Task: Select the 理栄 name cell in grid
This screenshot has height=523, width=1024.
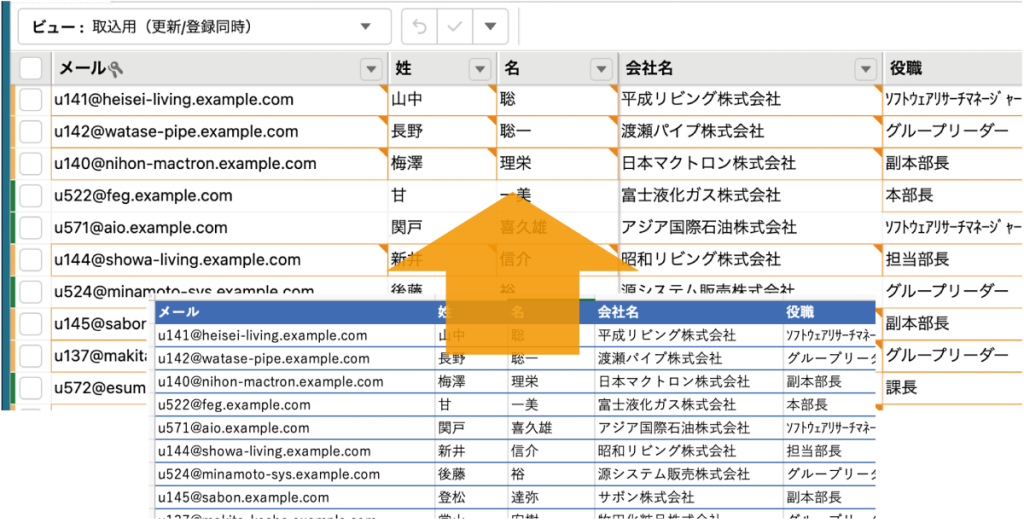Action: click(x=557, y=164)
